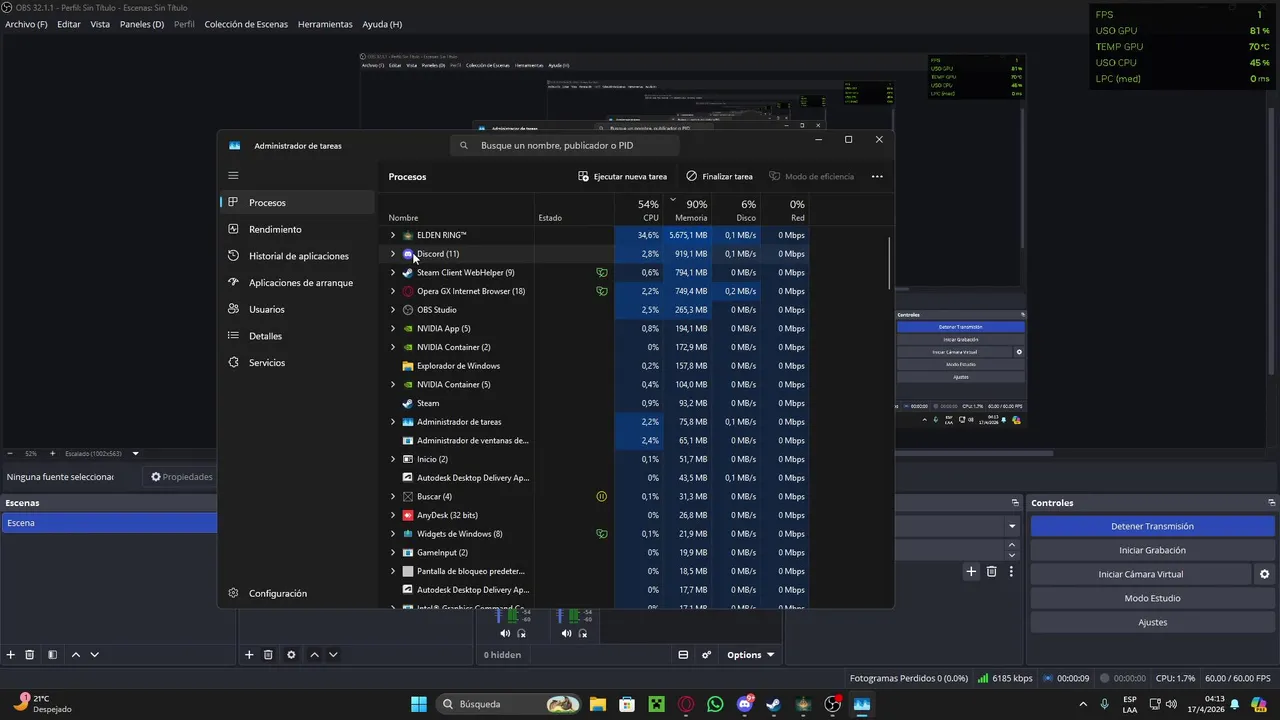
Task: Select Steam Client WebHelper (9) row
Action: tap(596, 272)
